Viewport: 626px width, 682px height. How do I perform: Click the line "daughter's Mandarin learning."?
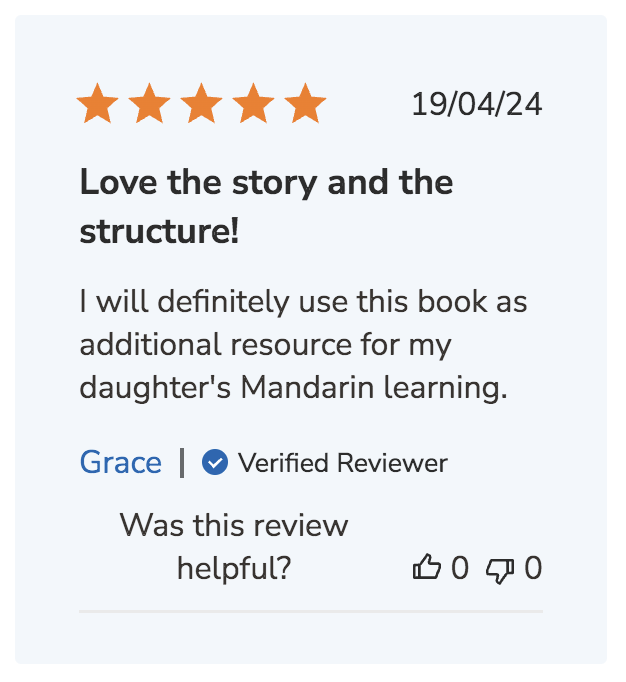(293, 387)
